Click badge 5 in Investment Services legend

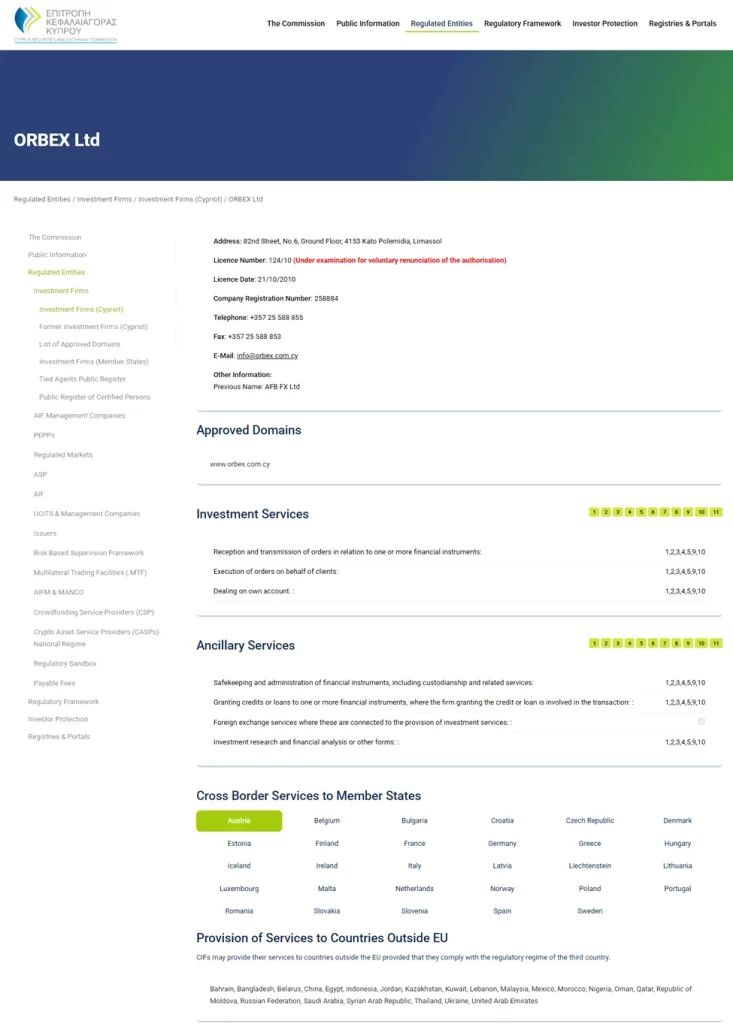[641, 512]
